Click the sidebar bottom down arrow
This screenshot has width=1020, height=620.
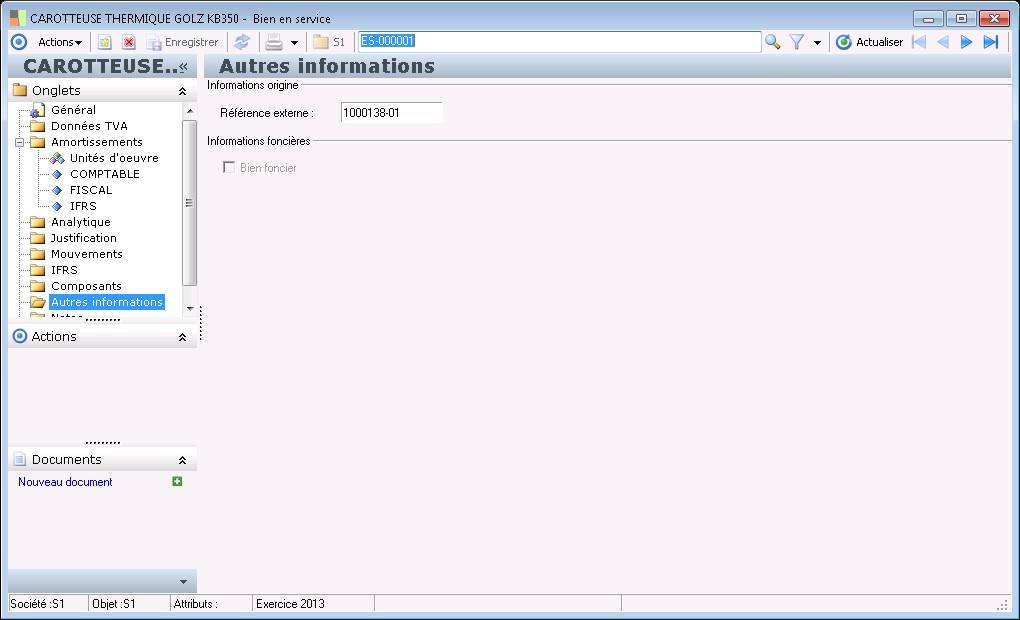(183, 582)
